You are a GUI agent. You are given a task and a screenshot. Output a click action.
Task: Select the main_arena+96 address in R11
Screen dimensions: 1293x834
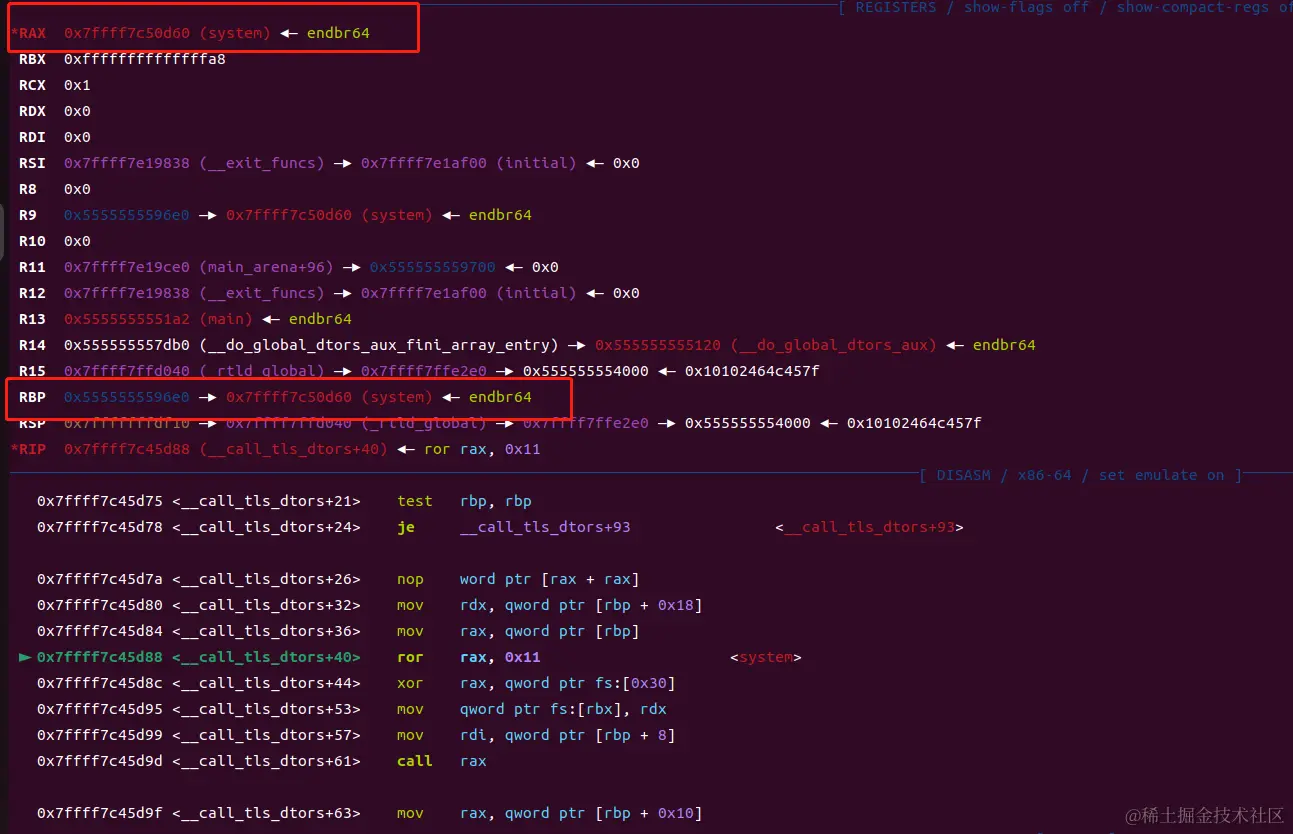(199, 267)
